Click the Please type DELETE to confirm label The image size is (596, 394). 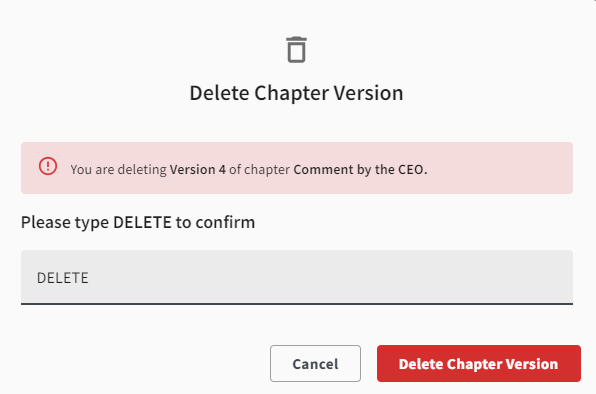pyautogui.click(x=138, y=222)
